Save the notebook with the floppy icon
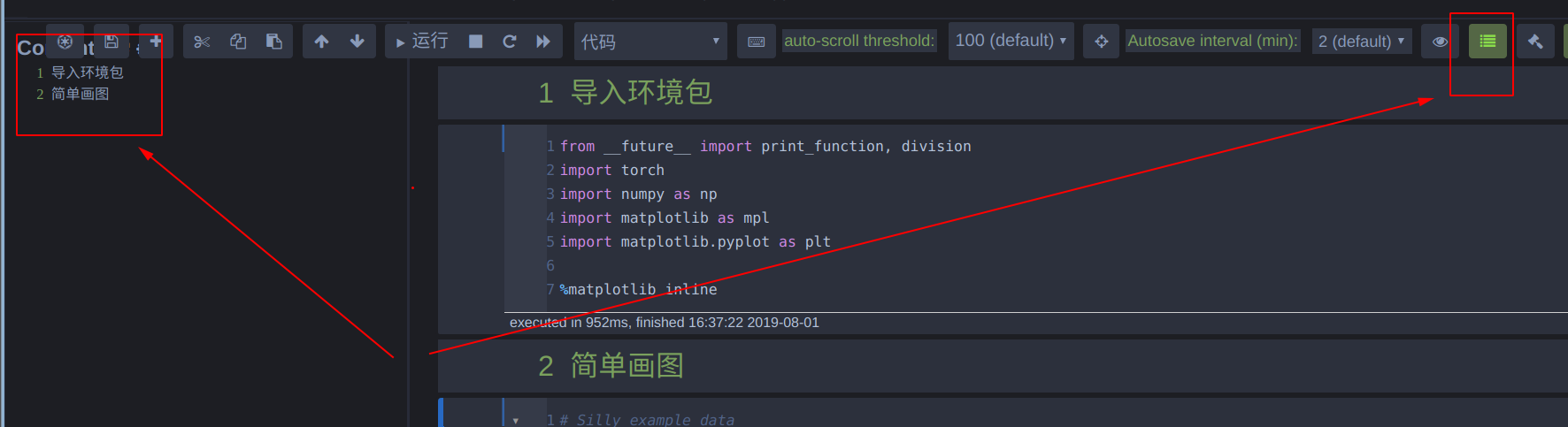The width and height of the screenshot is (1568, 427). click(111, 42)
